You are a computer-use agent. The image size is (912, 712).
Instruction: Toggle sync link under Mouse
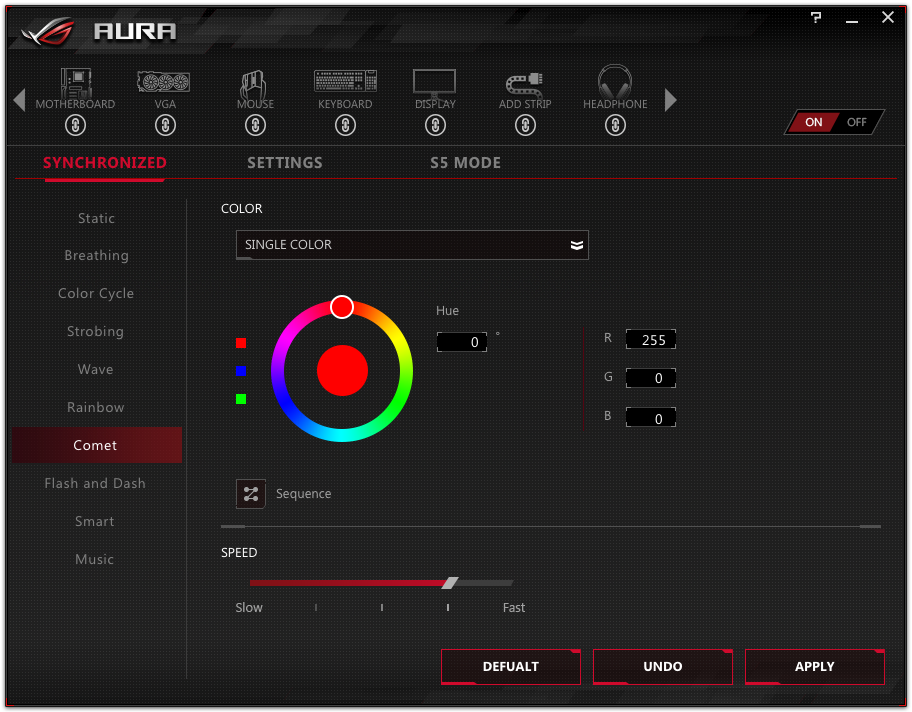coord(255,125)
